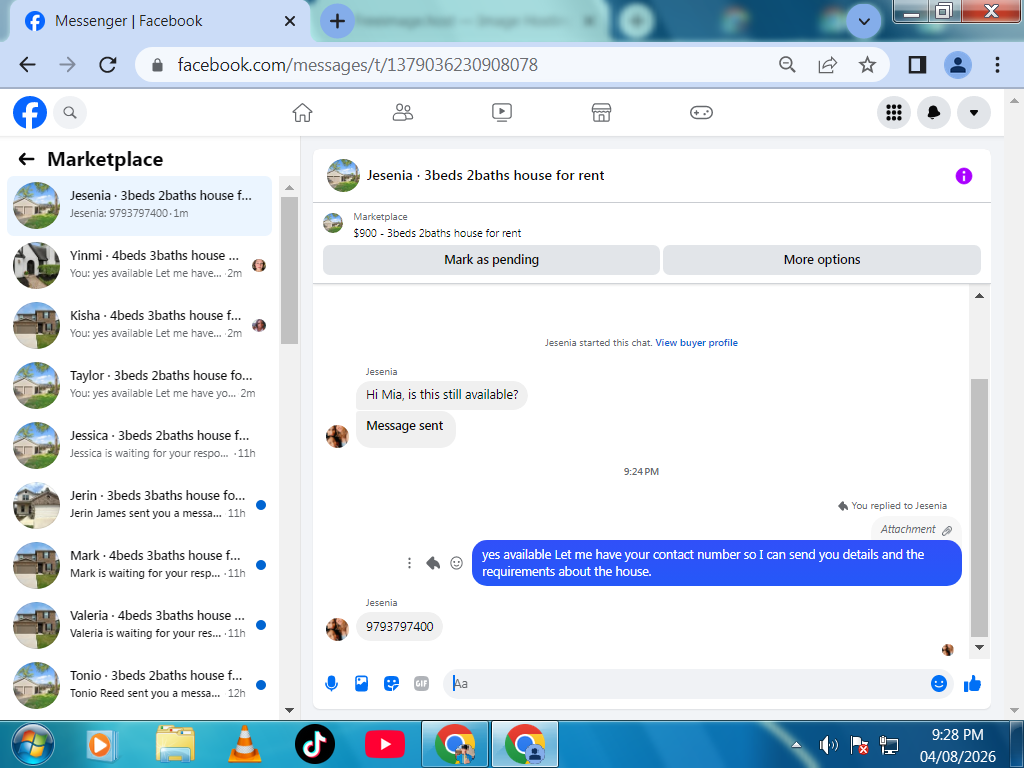Reload the page with the refresh icon
1024x768 pixels.
tap(108, 65)
